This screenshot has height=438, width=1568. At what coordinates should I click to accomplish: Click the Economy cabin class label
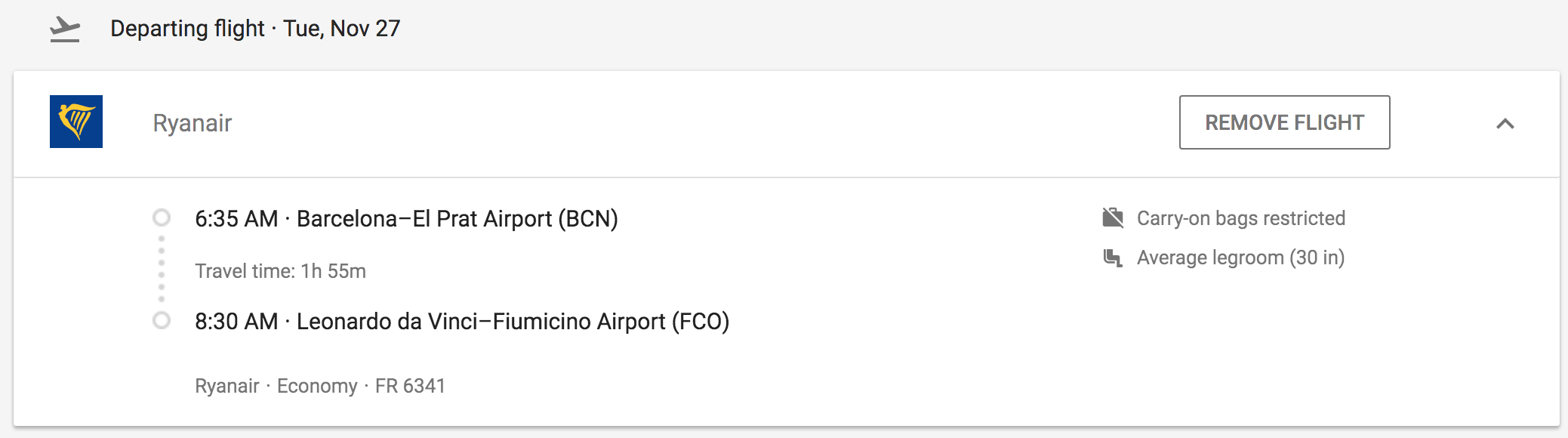pos(317,386)
